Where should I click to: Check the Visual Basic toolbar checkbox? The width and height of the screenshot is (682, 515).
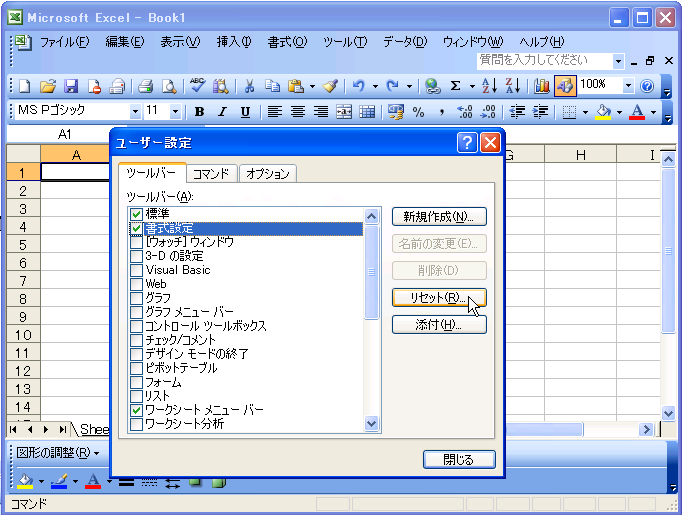coord(137,270)
